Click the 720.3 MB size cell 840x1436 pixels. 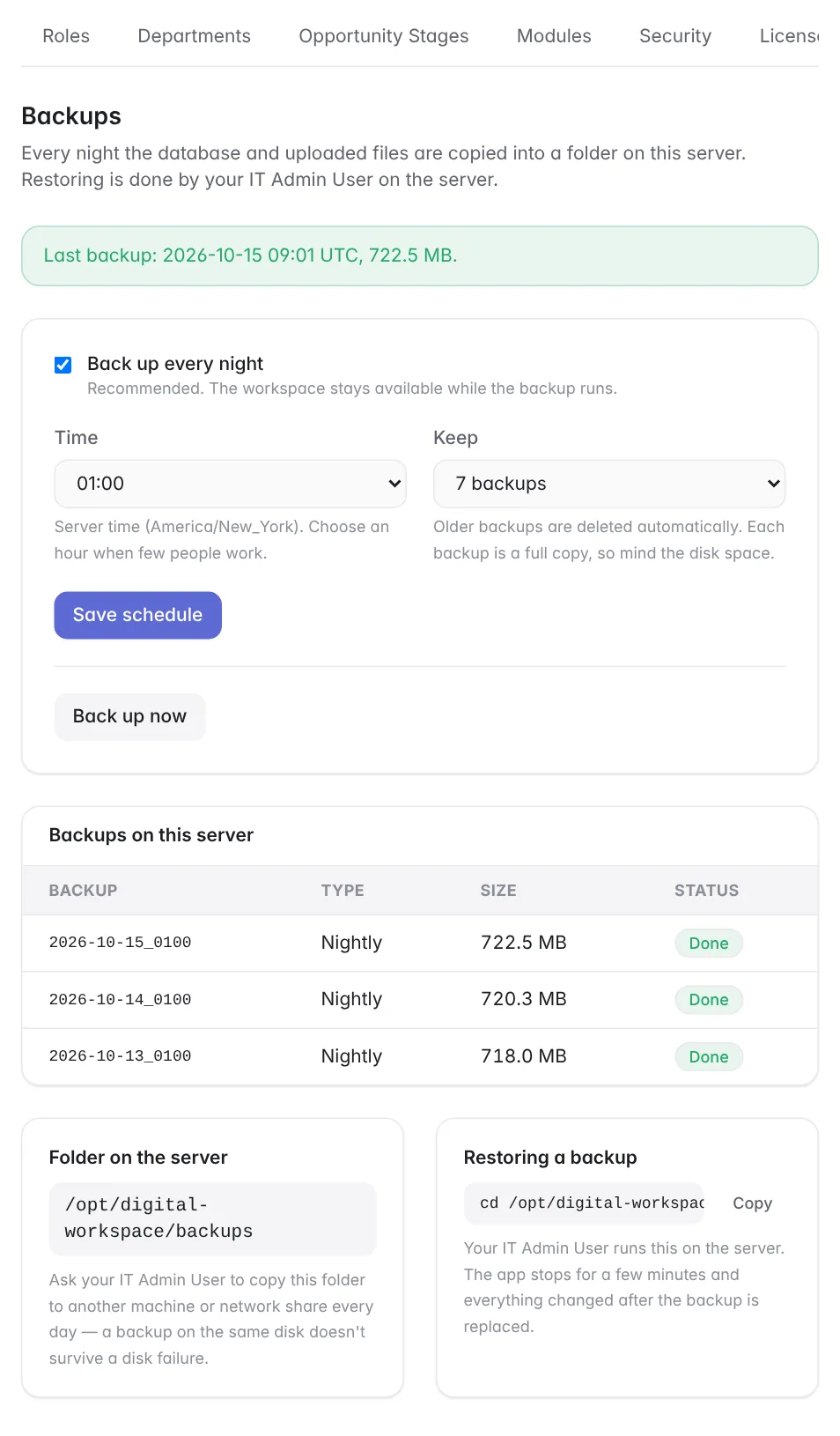click(523, 999)
